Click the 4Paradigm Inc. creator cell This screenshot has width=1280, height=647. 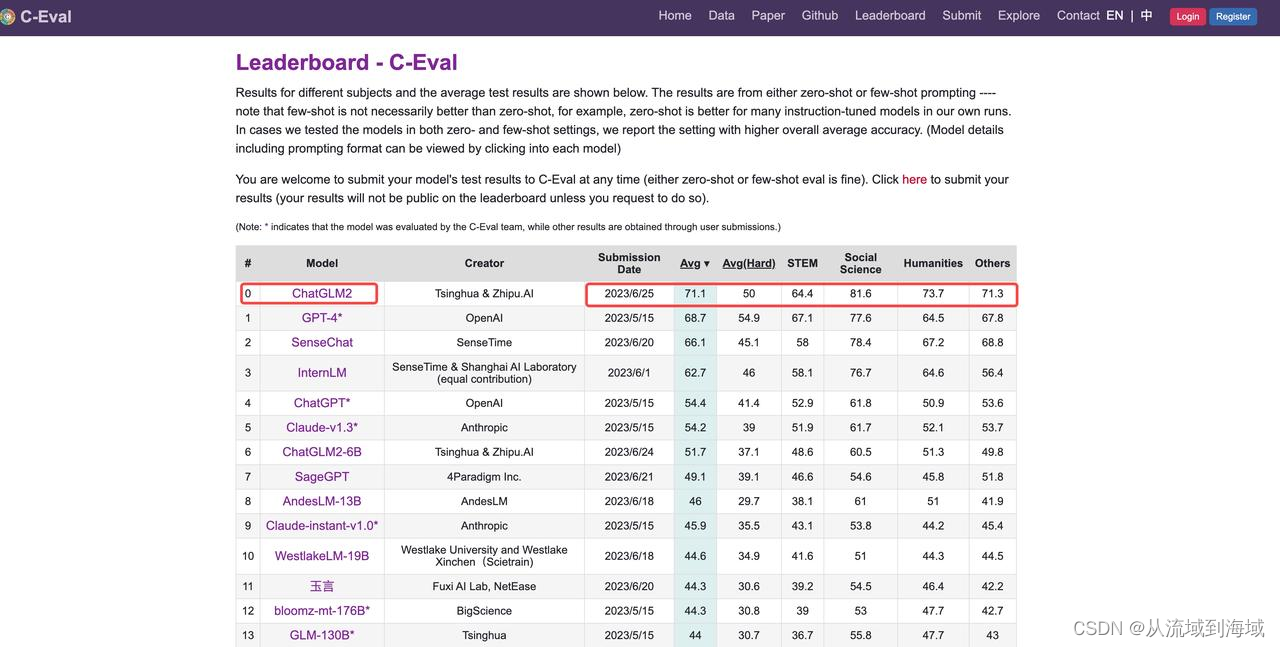click(484, 477)
